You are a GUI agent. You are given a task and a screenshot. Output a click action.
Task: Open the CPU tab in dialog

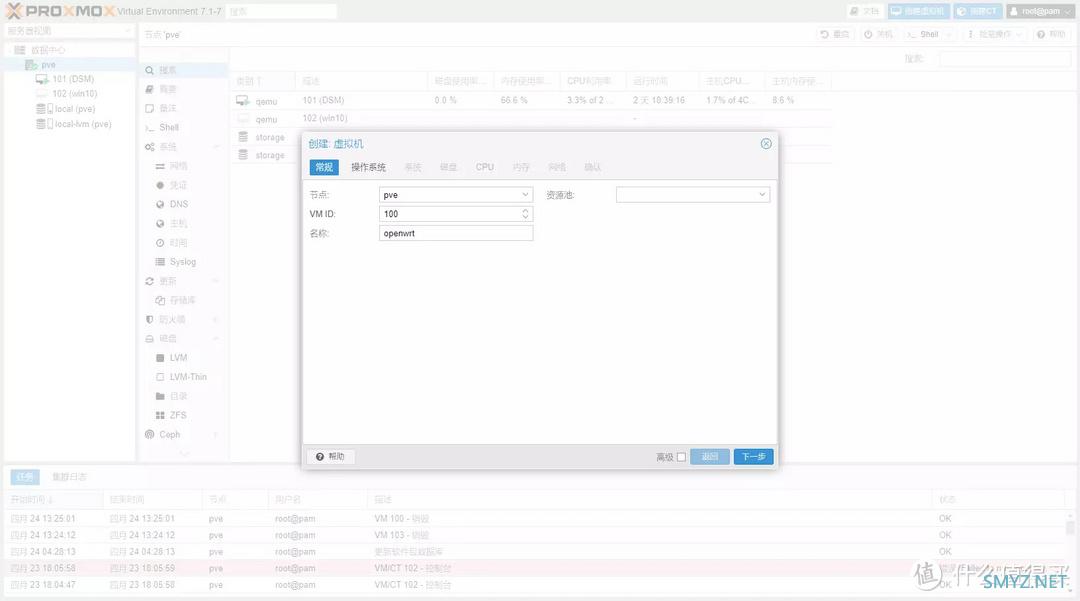click(x=485, y=167)
